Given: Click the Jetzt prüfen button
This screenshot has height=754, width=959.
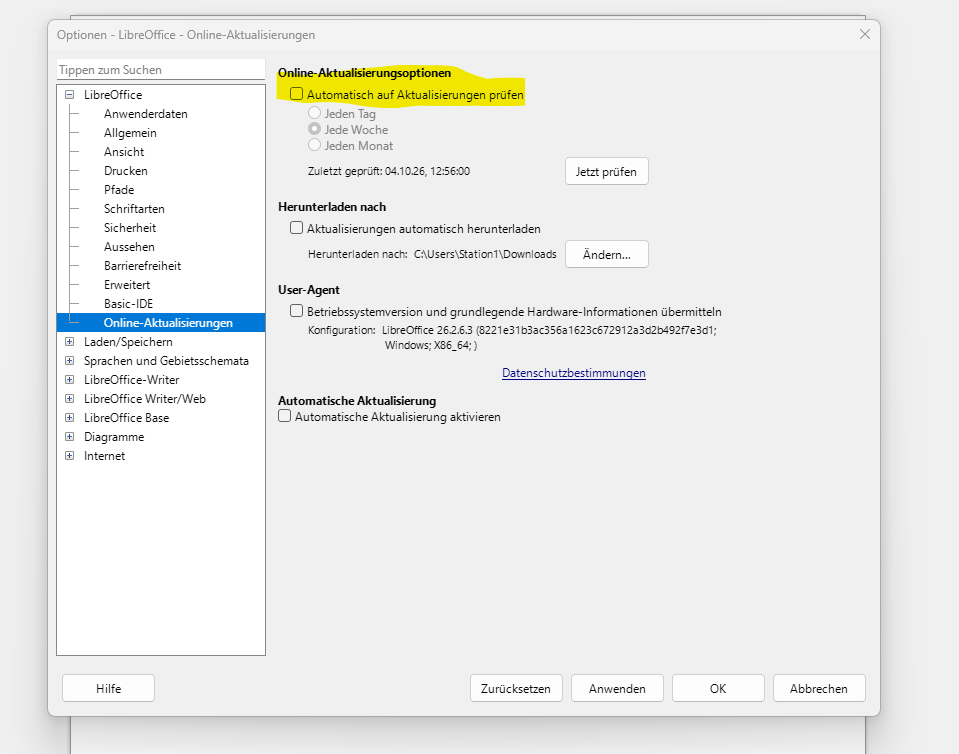Looking at the screenshot, I should pos(607,171).
